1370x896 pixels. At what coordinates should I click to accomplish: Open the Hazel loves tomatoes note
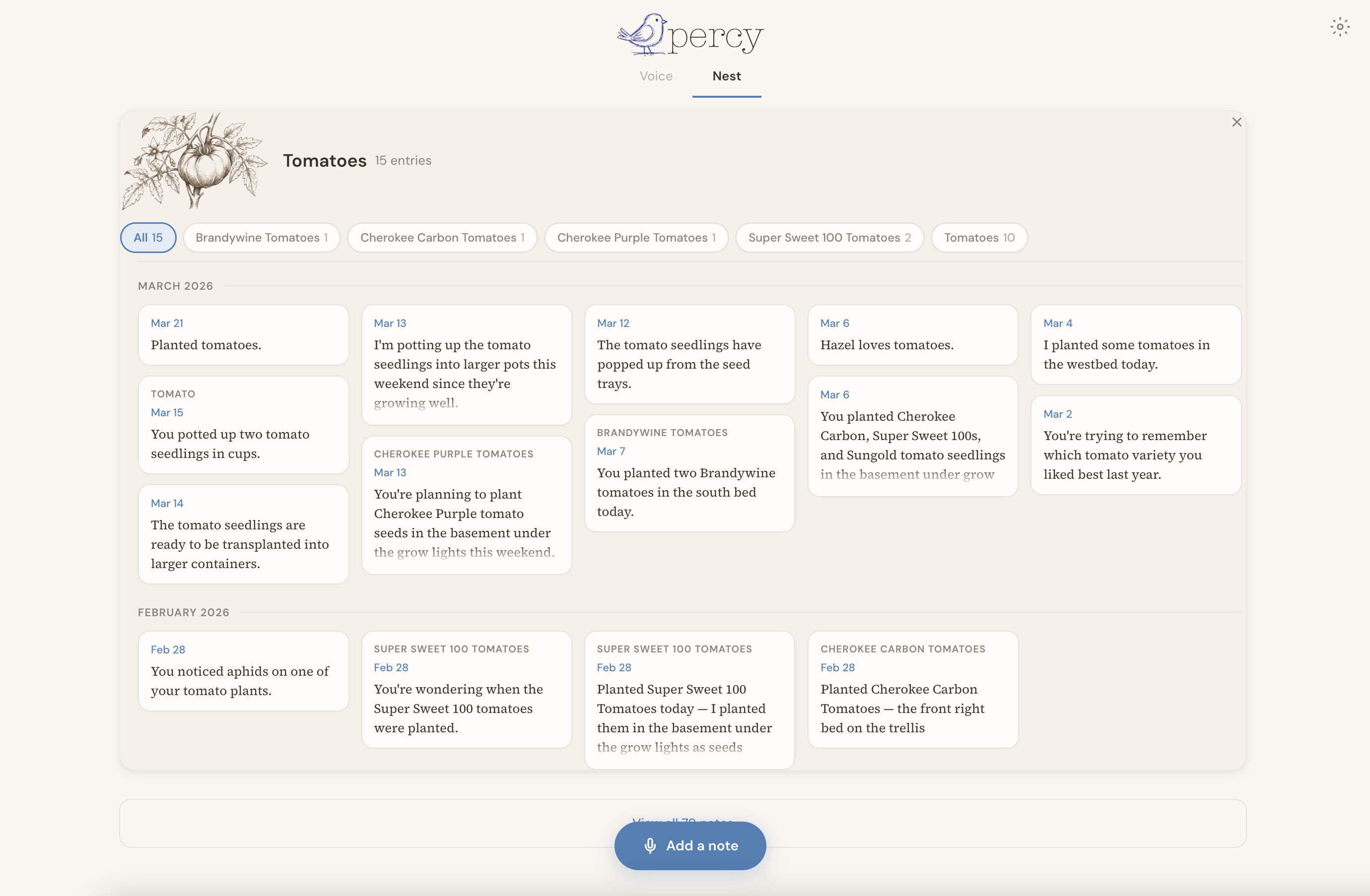click(x=912, y=335)
